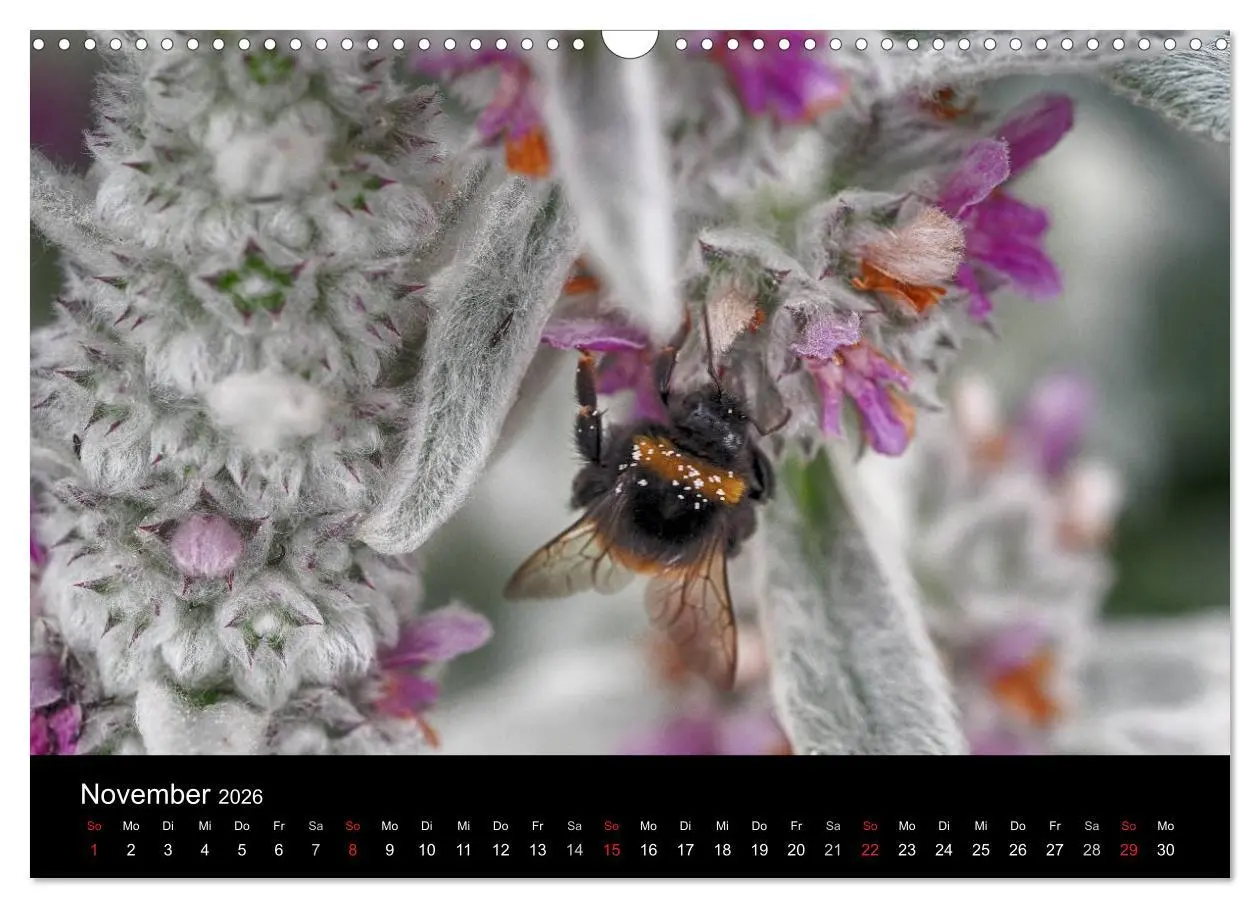This screenshot has width=1260, height=908.
Task: Click the Di header above date 17
Action: (x=685, y=826)
